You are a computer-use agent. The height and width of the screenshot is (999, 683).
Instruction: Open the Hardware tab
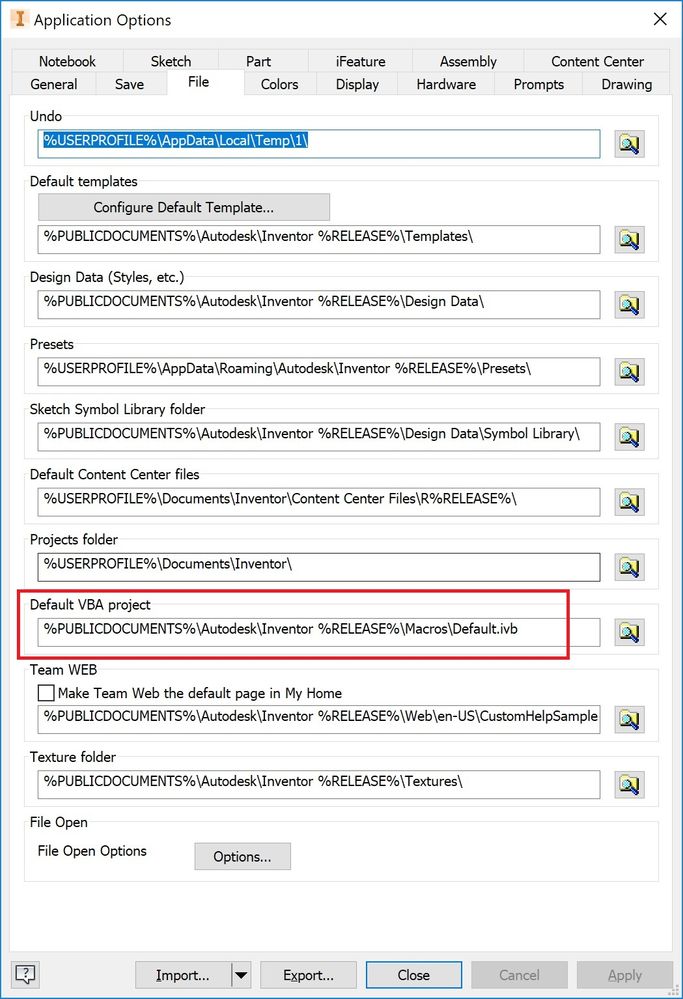[446, 84]
